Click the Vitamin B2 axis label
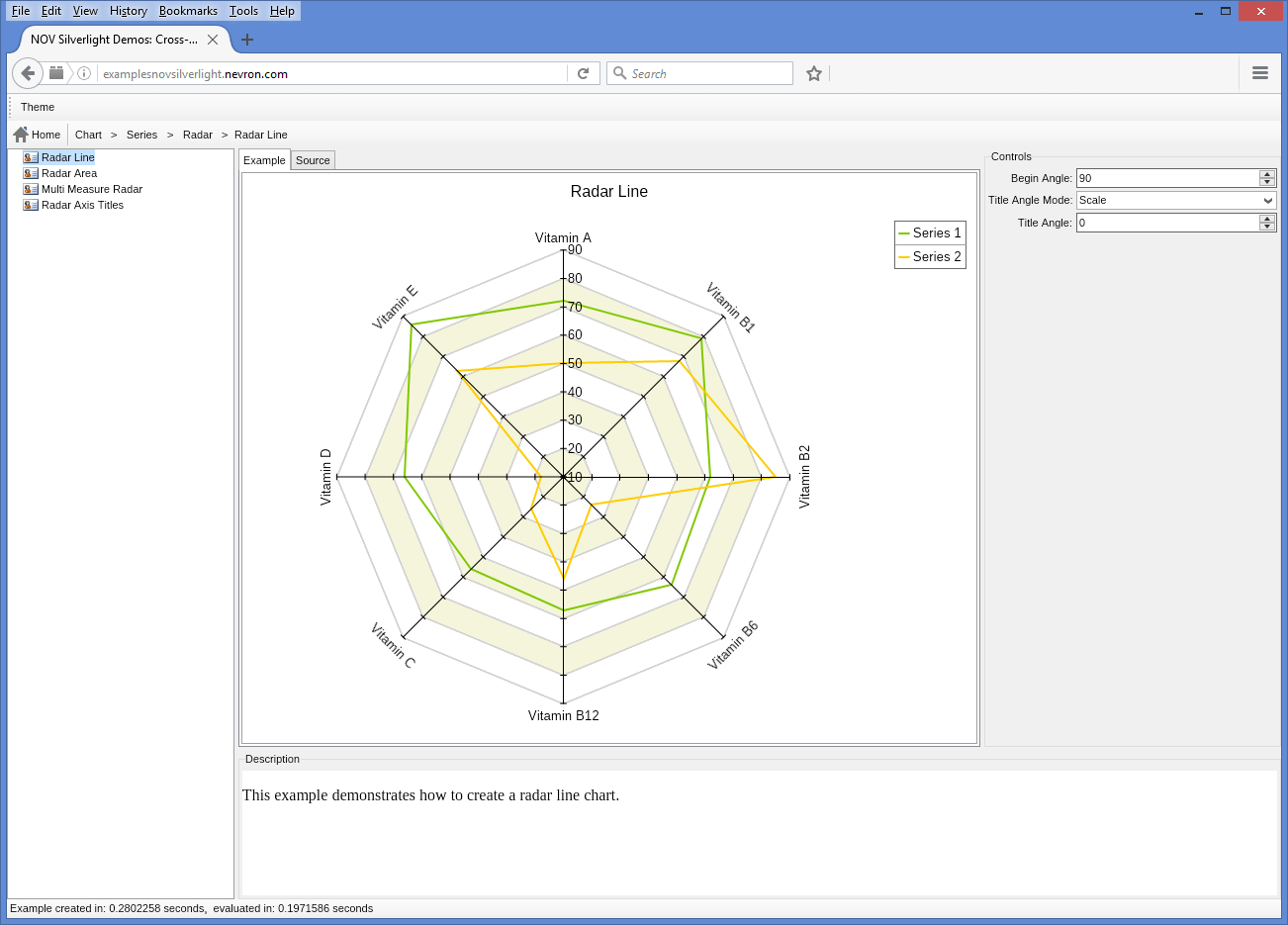 (804, 476)
